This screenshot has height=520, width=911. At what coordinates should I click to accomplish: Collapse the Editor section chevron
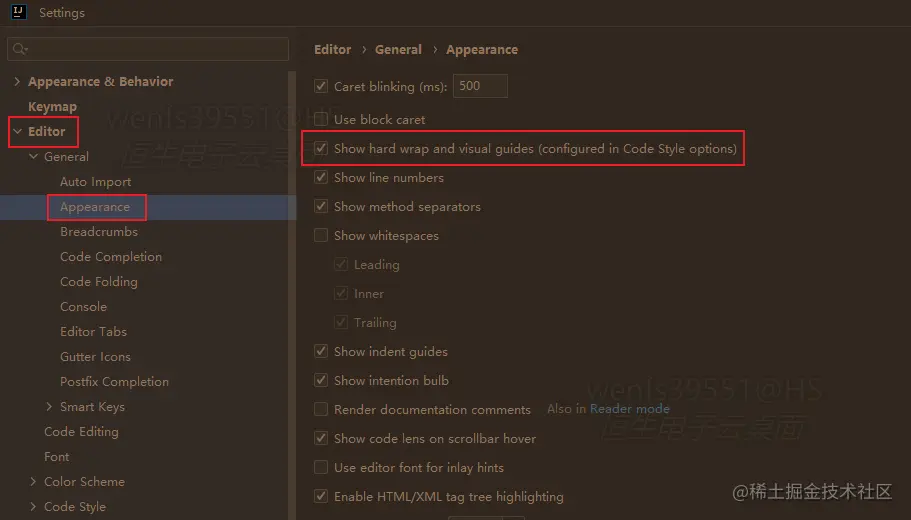(x=17, y=131)
